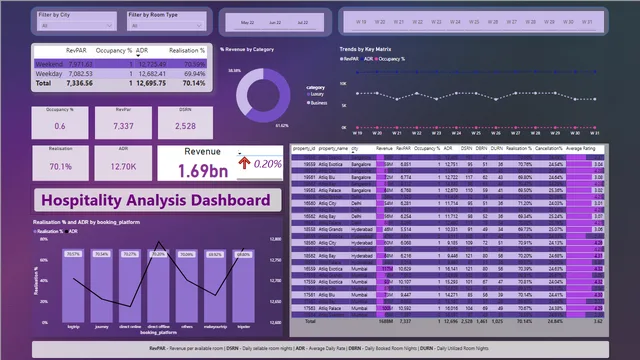Viewport: 640px width, 360px height.
Task: Sort property table by Revenue header
Action: (384, 149)
